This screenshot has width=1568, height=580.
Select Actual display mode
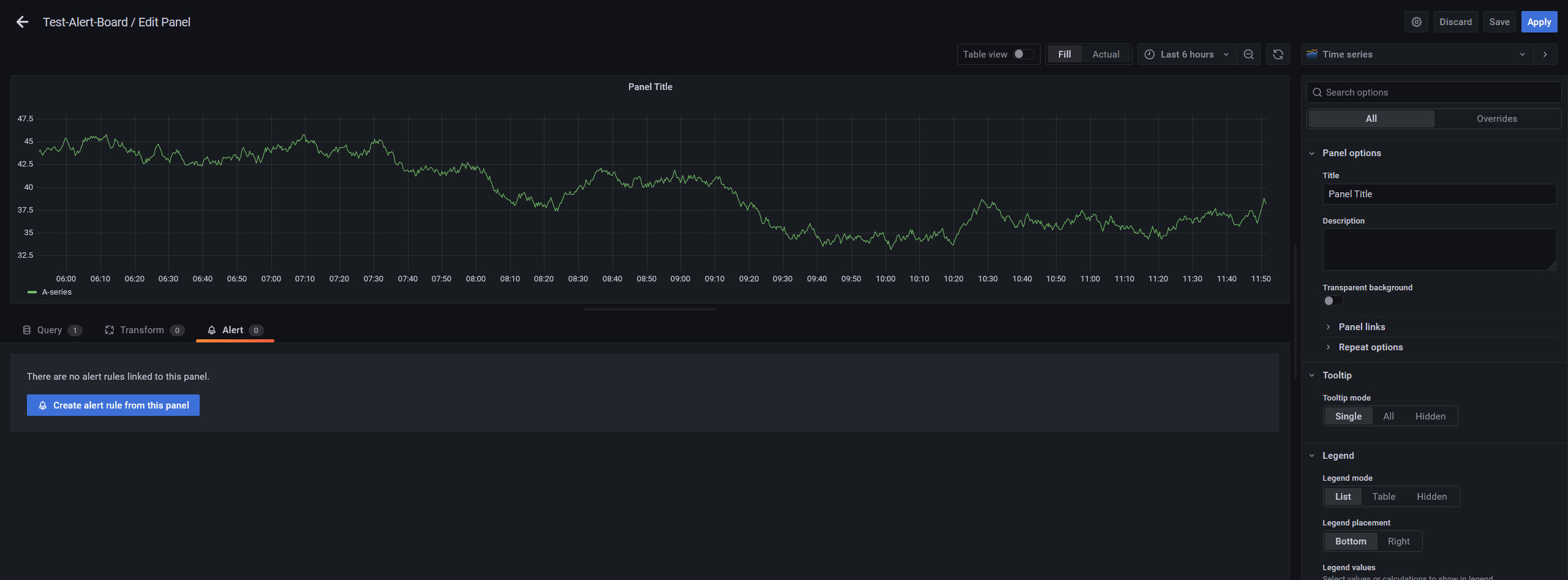1106,55
